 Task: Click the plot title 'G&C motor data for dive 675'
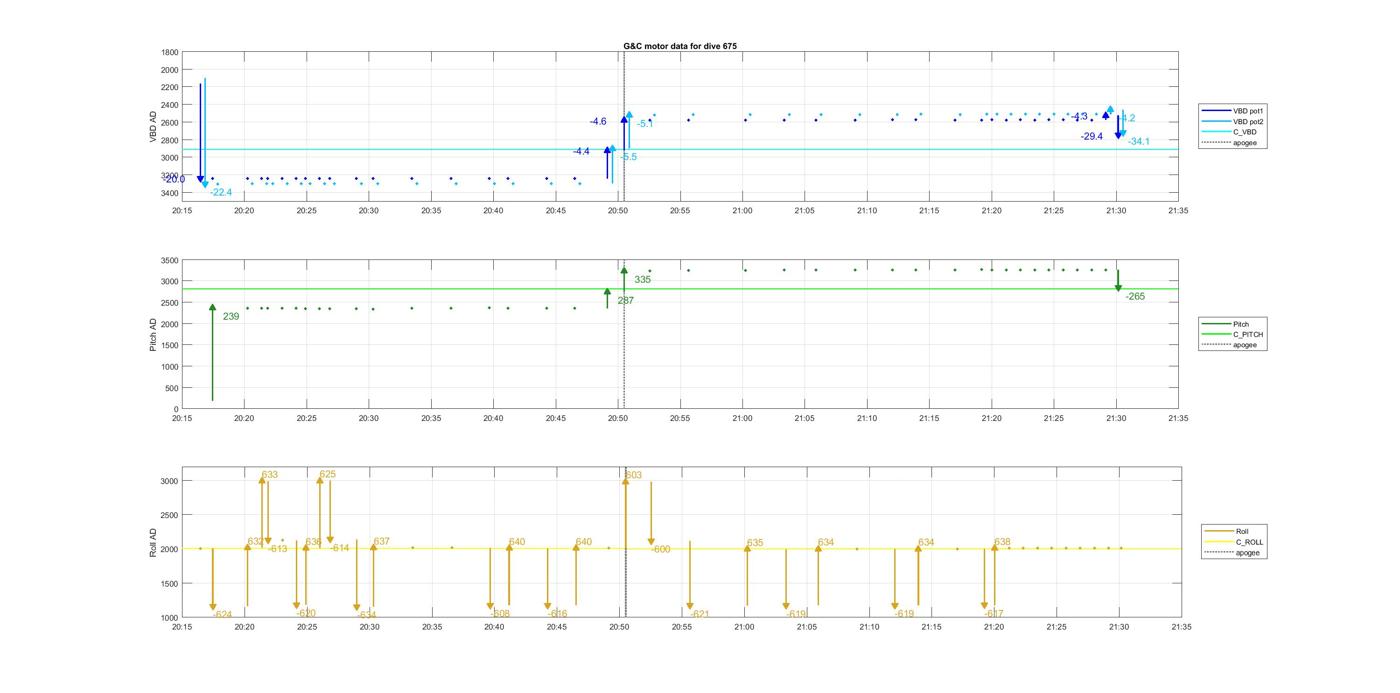[x=680, y=46]
